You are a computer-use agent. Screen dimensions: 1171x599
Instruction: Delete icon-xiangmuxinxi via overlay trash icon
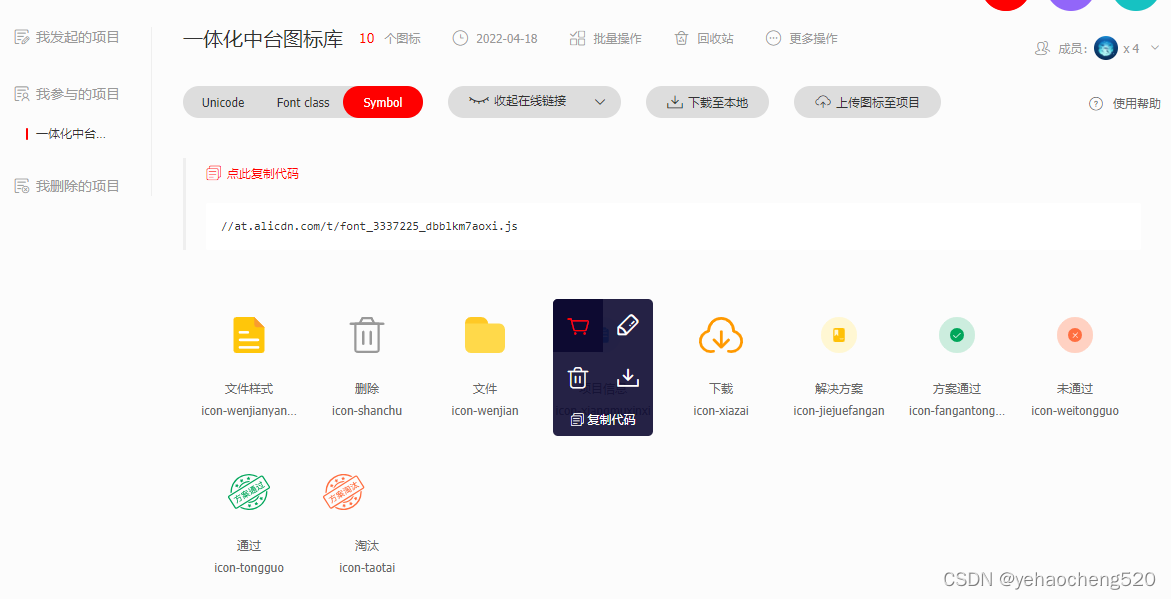(578, 377)
